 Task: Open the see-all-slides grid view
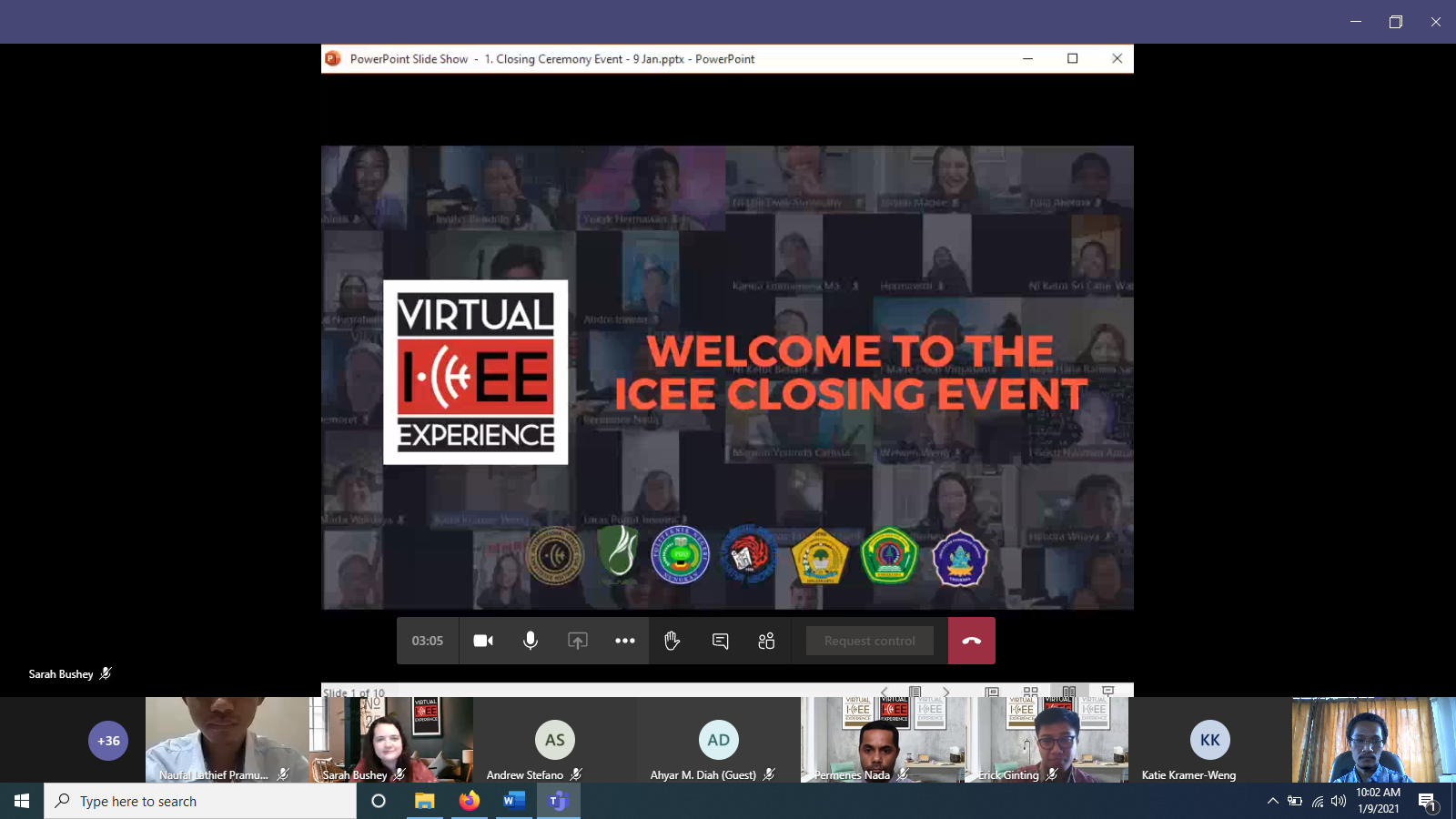[x=1031, y=692]
